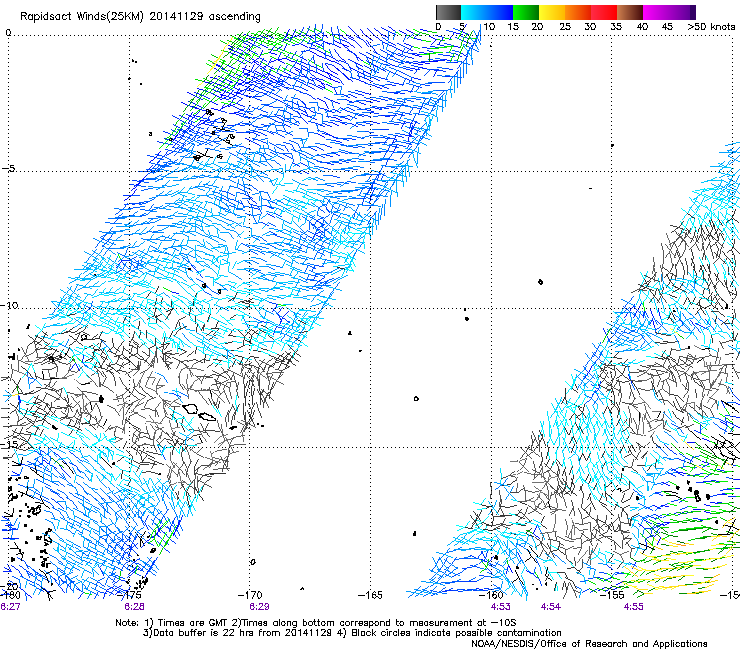Click the latitude '-5' axis label
740x650 pixels.
coord(8,169)
